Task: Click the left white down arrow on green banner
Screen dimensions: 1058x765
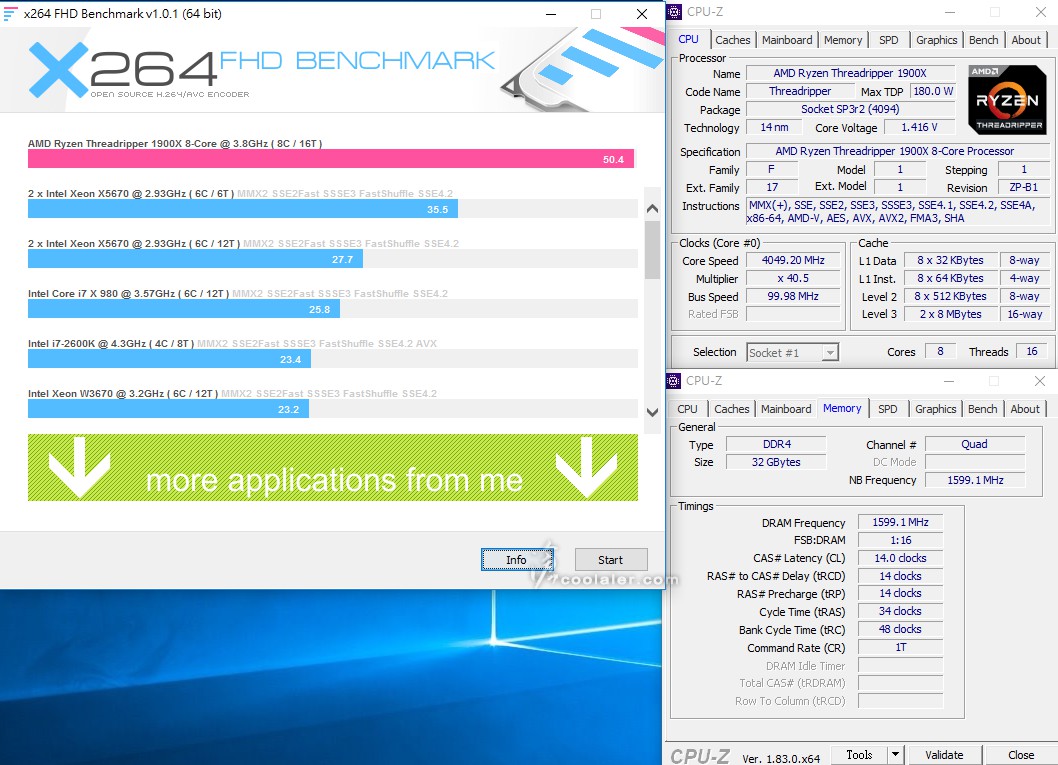Action: click(x=79, y=467)
